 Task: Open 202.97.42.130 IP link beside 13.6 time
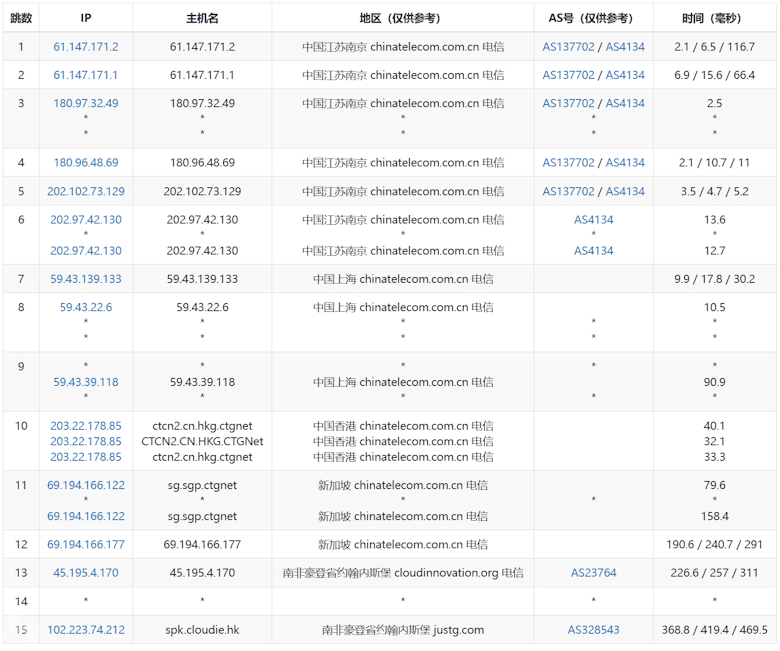pos(86,220)
